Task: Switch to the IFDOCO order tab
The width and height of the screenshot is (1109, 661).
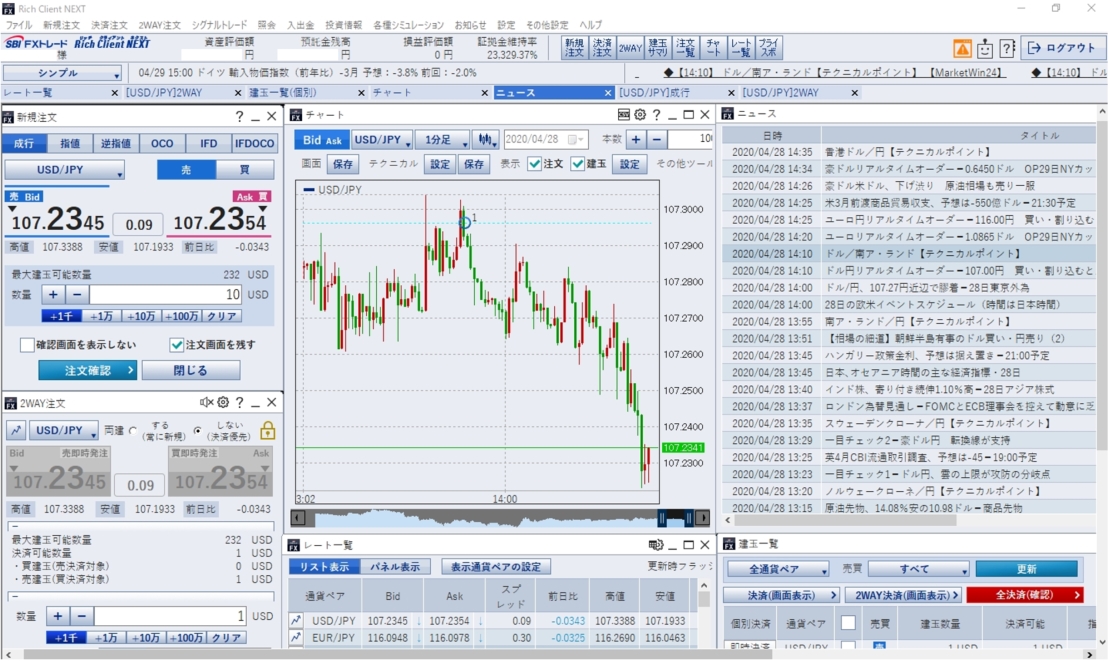Action: pos(254,144)
